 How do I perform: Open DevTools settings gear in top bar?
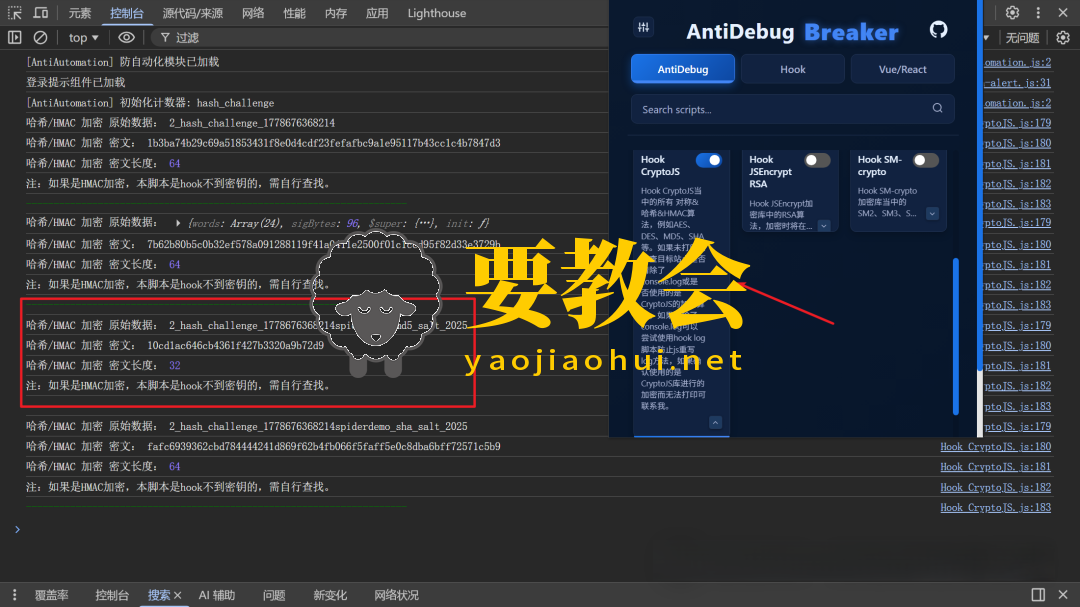(x=1012, y=13)
